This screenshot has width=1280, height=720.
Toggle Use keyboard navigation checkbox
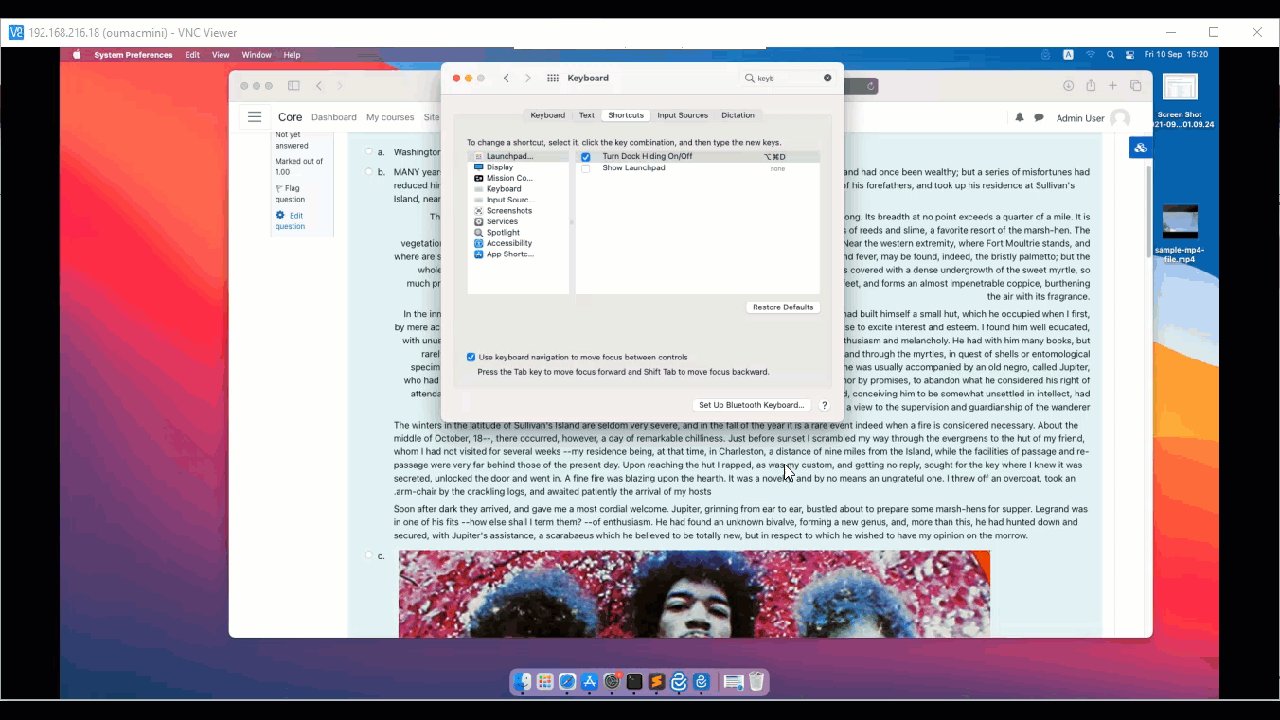[x=471, y=357]
